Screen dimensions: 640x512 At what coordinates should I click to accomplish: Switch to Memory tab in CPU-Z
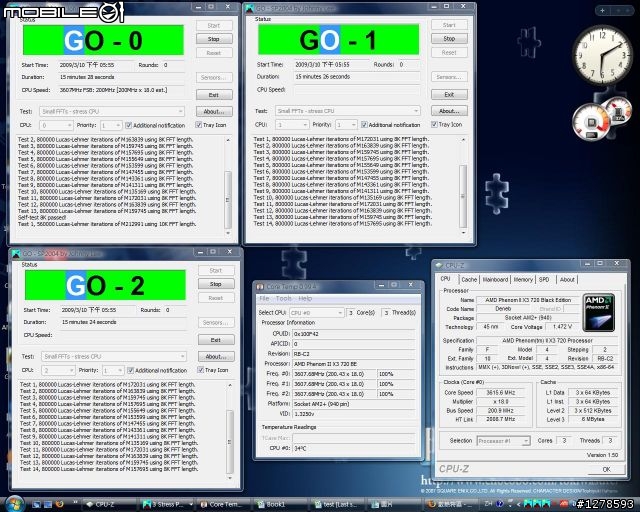pyautogui.click(x=523, y=280)
